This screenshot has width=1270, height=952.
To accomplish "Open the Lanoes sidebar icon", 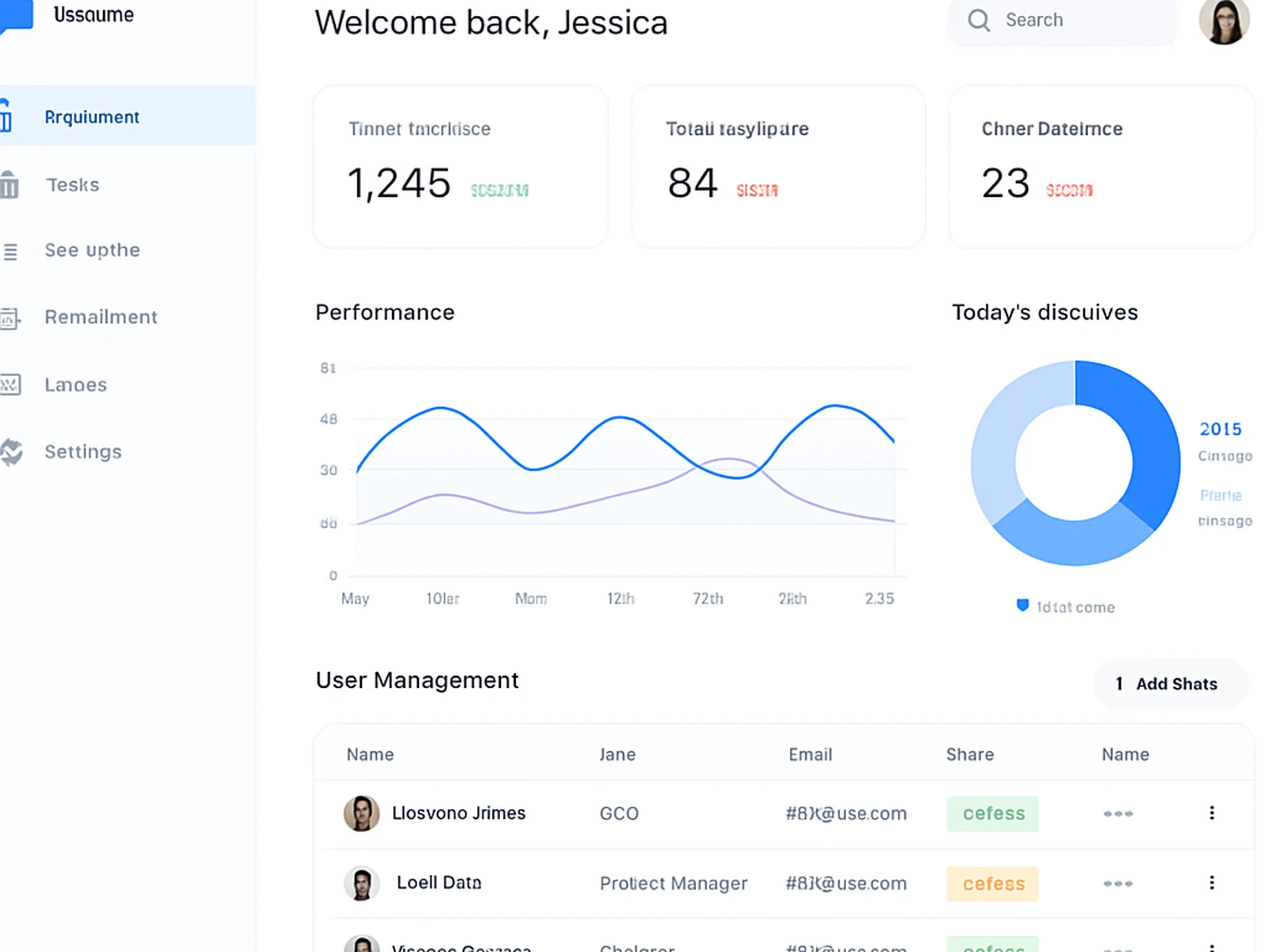I will (x=11, y=384).
